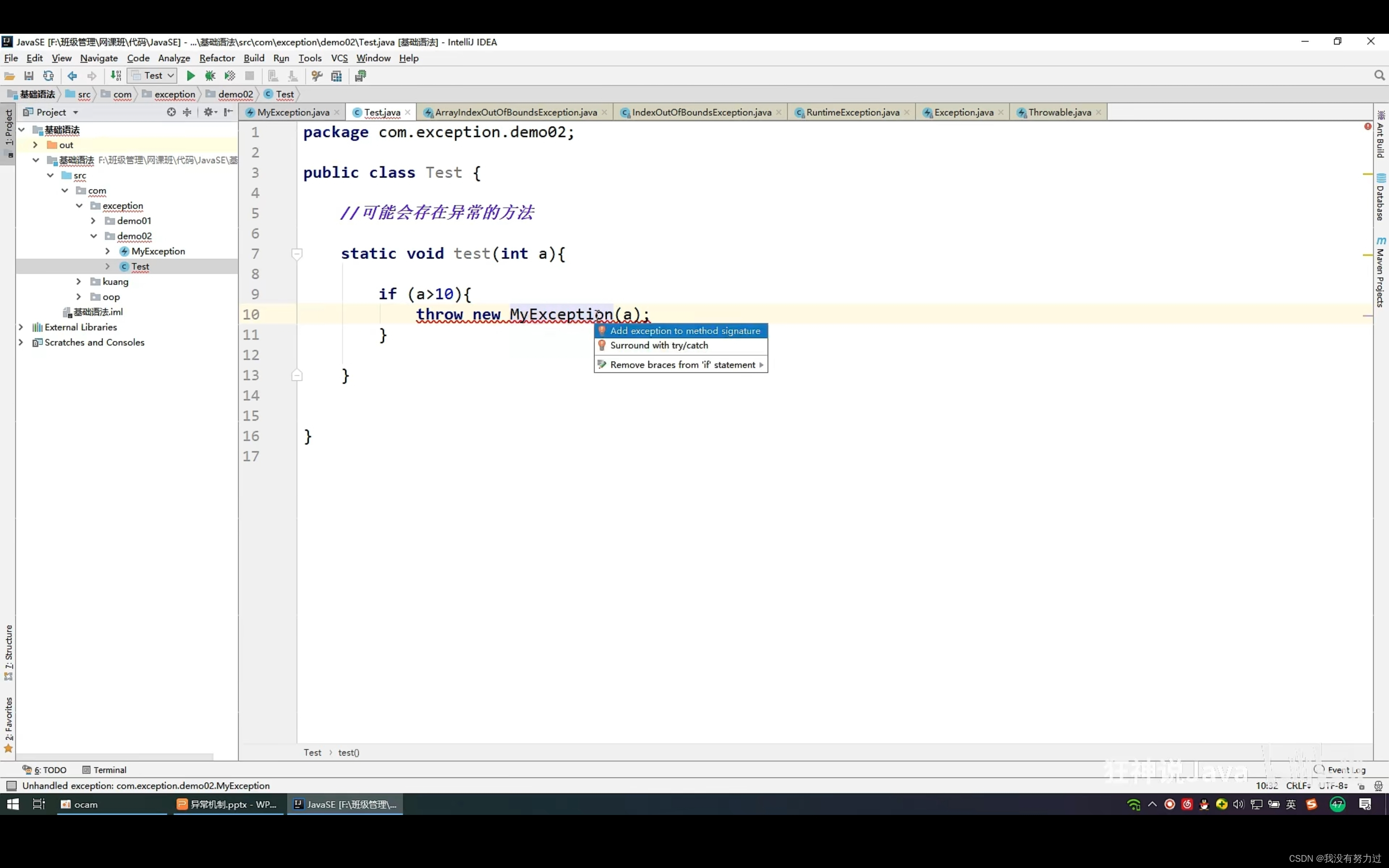Collapse the demo02 folder

tap(93, 236)
